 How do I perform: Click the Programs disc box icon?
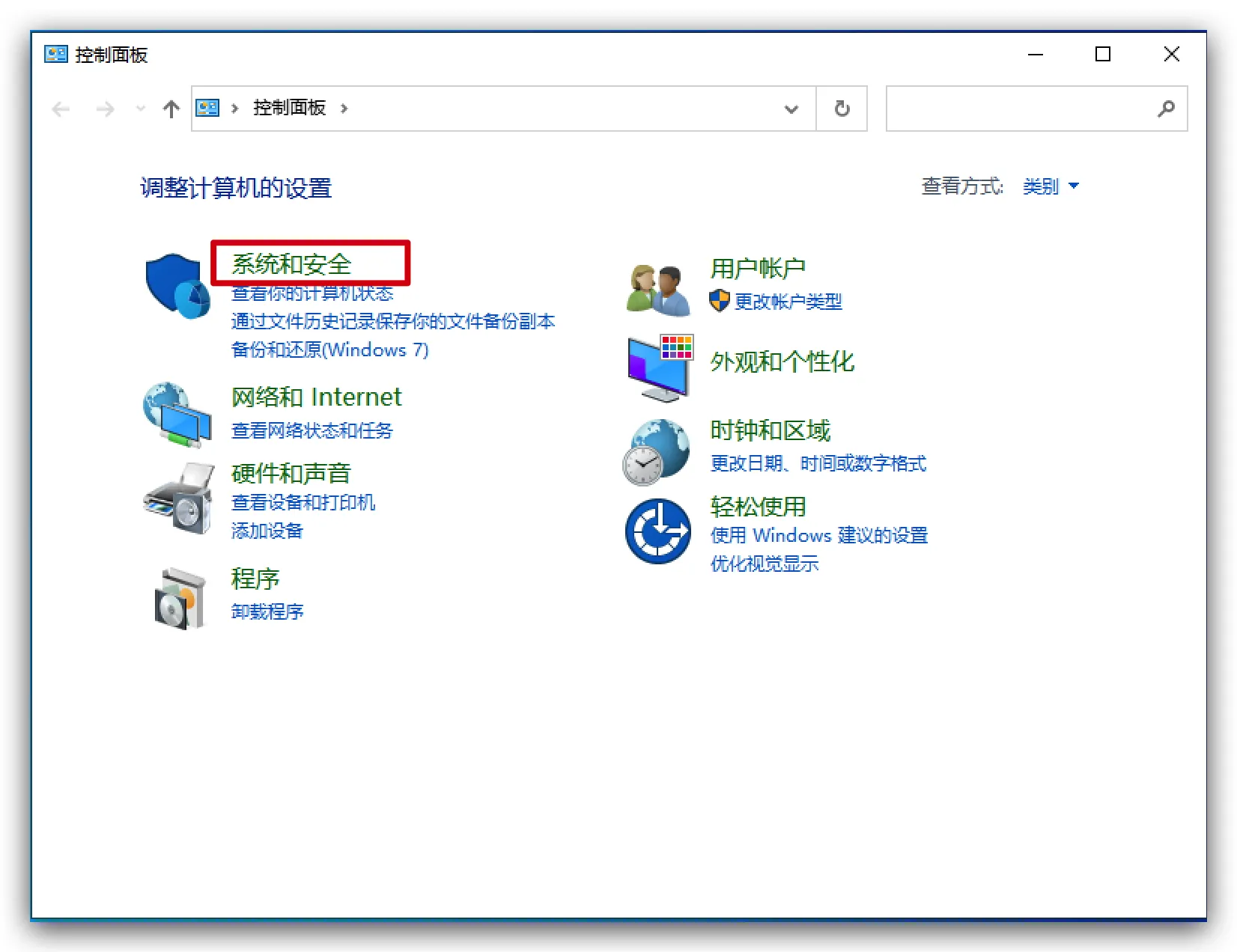[x=180, y=598]
